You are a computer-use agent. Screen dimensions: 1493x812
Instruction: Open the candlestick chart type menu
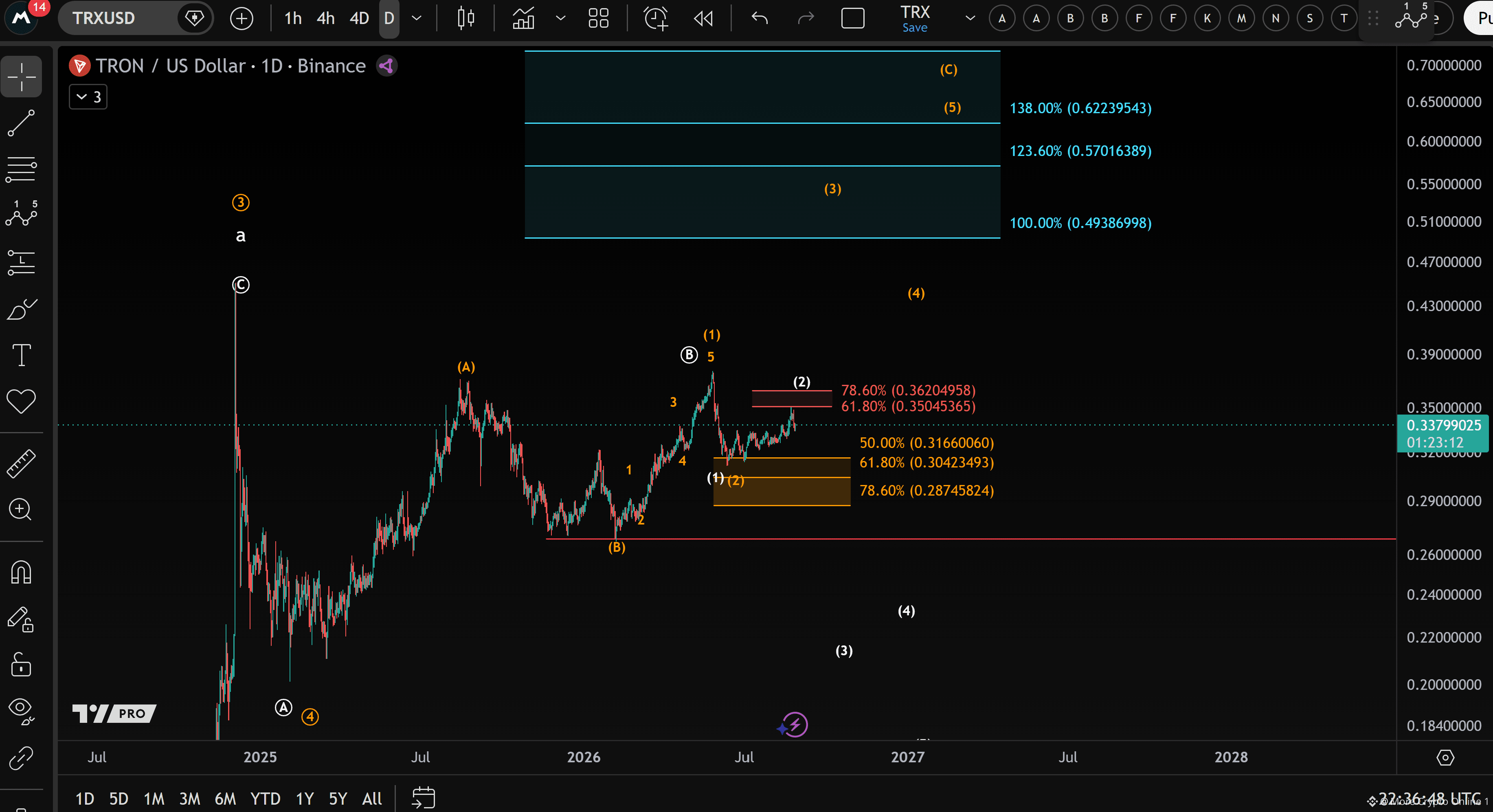(465, 19)
